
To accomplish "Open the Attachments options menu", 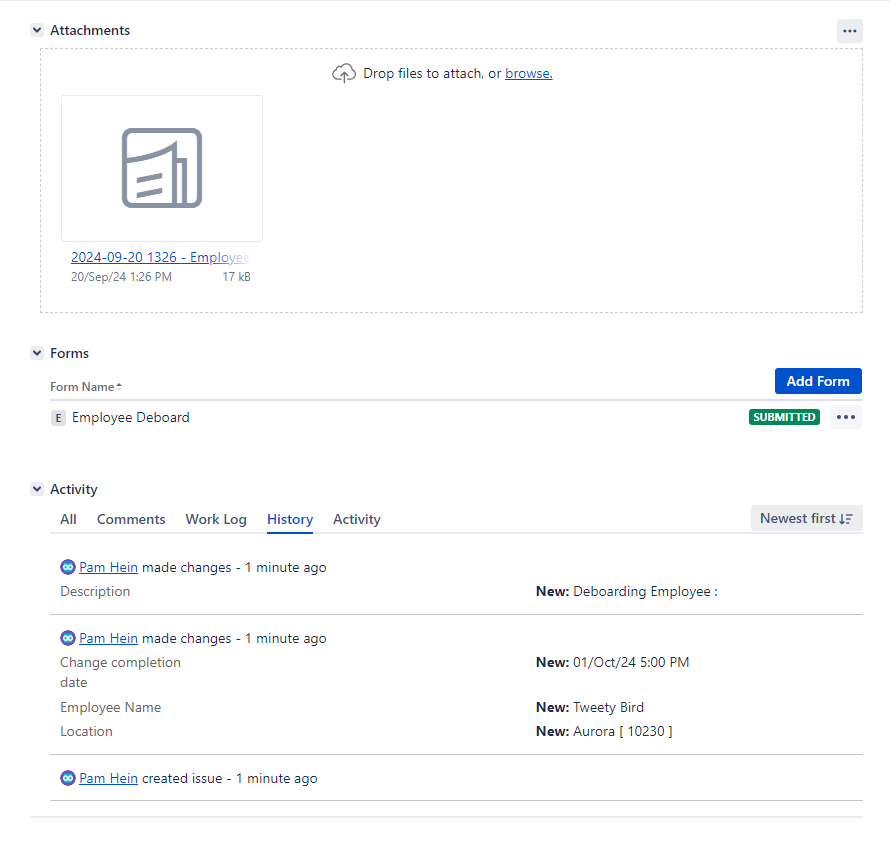I will coord(849,31).
